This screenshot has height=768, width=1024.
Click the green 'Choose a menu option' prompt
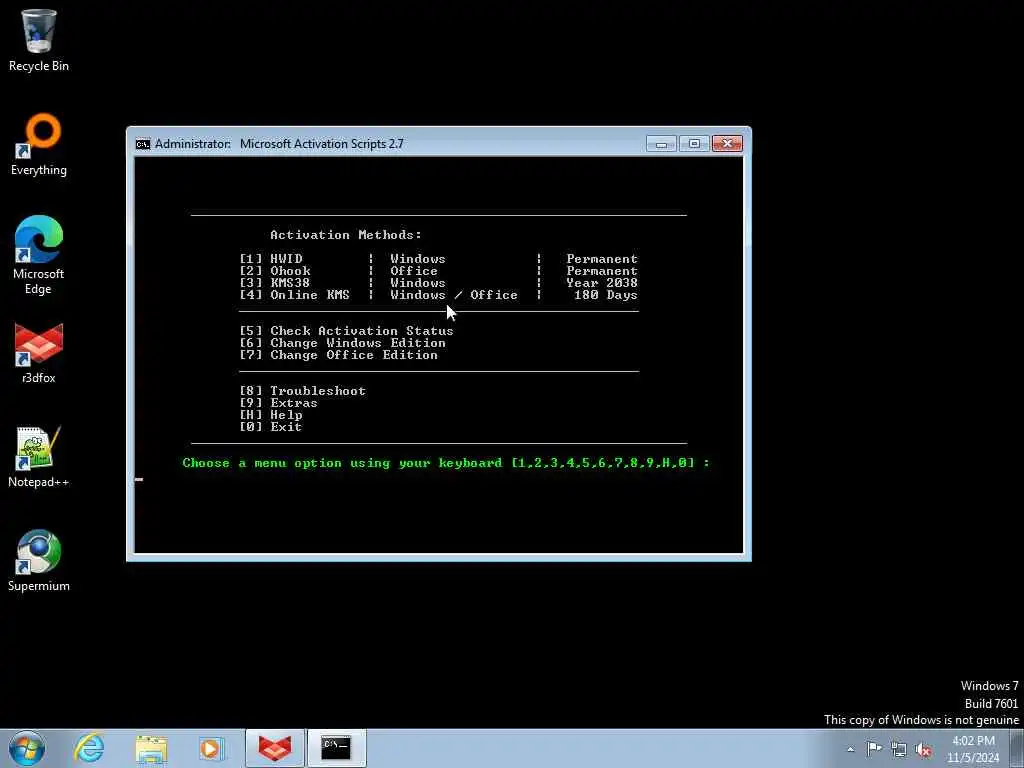click(x=446, y=462)
